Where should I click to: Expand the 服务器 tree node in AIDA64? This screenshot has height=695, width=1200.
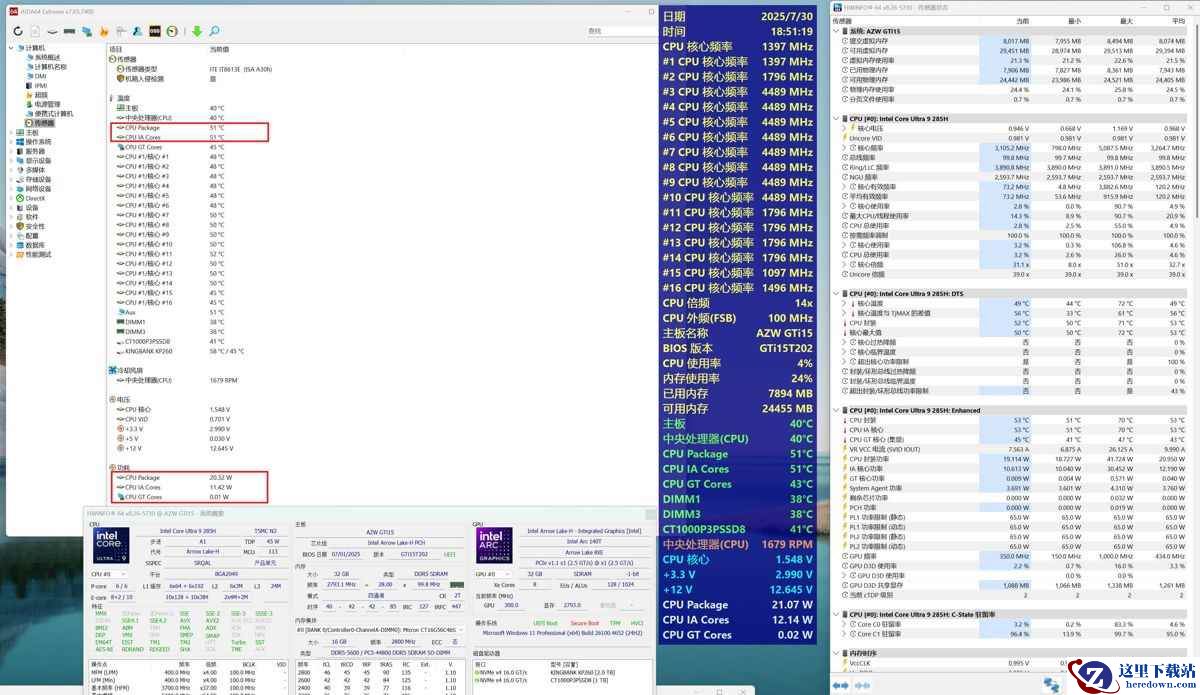pyautogui.click(x=11, y=151)
